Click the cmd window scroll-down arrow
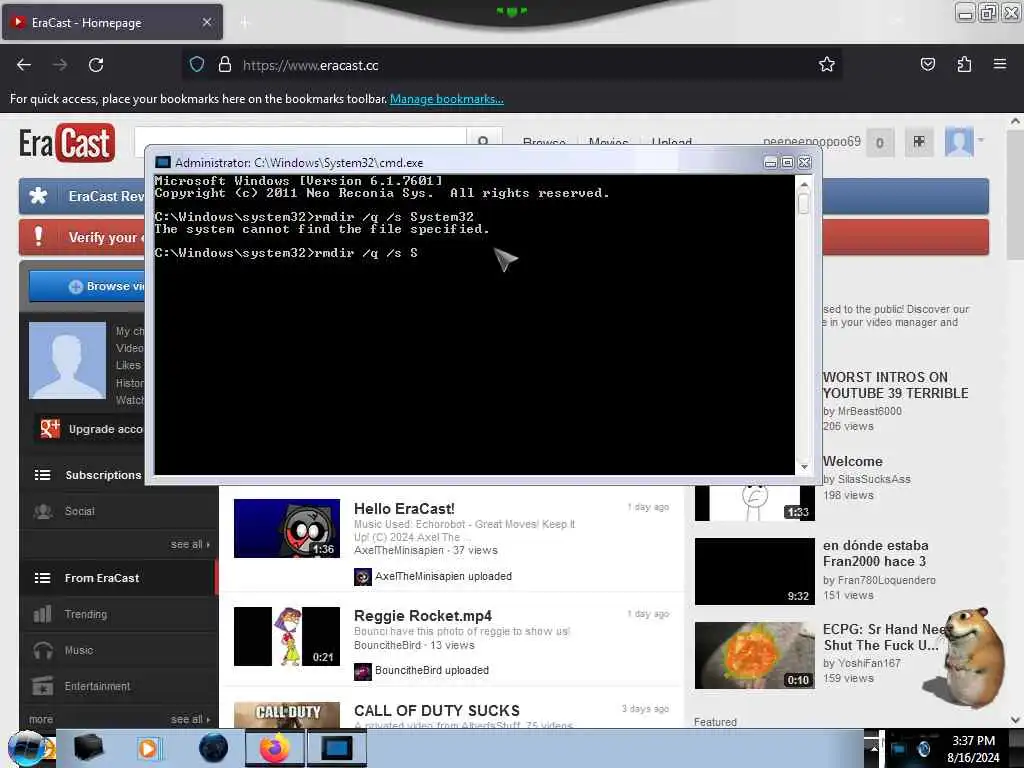1024x768 pixels. point(804,466)
